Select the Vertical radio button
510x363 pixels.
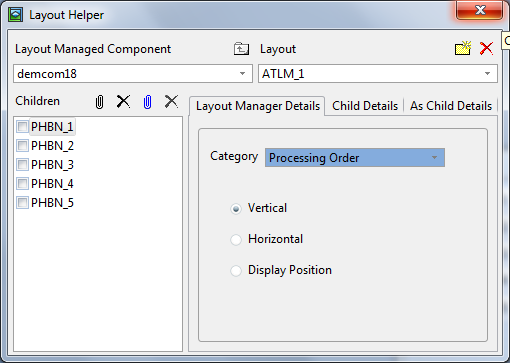[x=236, y=209]
